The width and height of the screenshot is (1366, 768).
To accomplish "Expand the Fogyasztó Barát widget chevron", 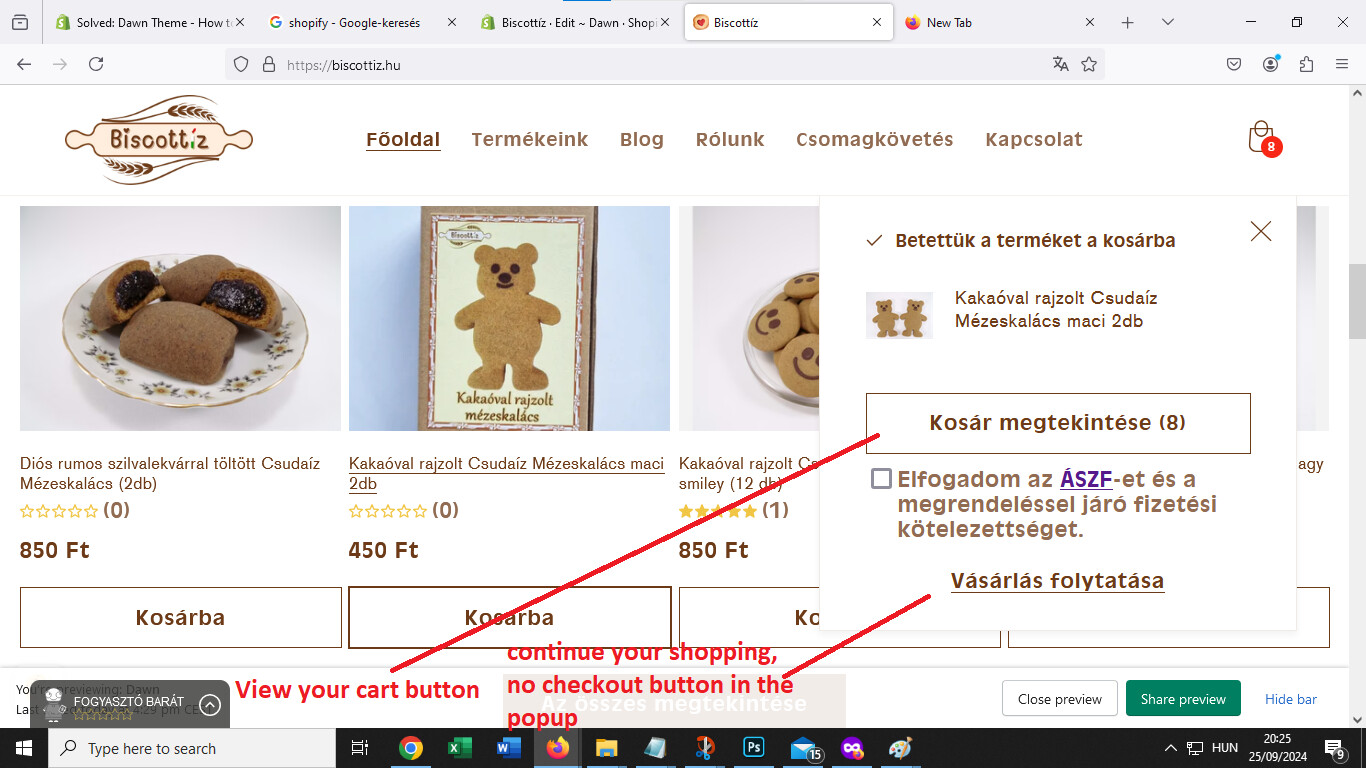I will (x=209, y=704).
